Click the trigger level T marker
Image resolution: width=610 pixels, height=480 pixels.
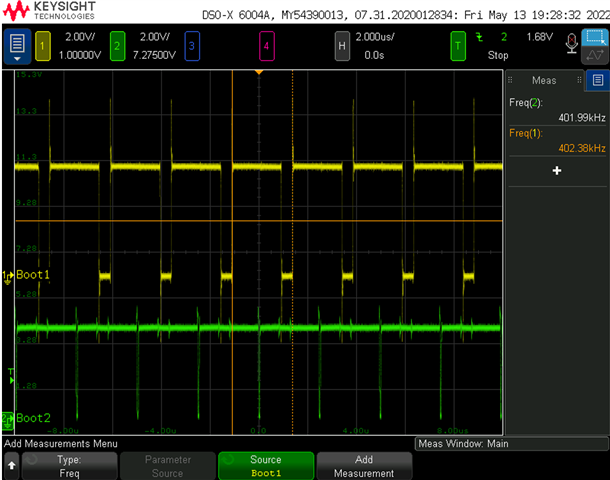(11, 376)
